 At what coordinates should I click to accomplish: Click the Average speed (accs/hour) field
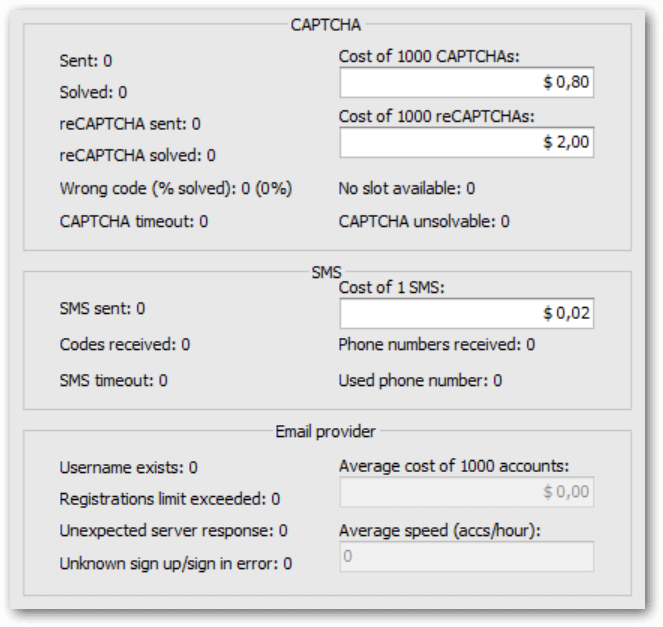coord(466,556)
